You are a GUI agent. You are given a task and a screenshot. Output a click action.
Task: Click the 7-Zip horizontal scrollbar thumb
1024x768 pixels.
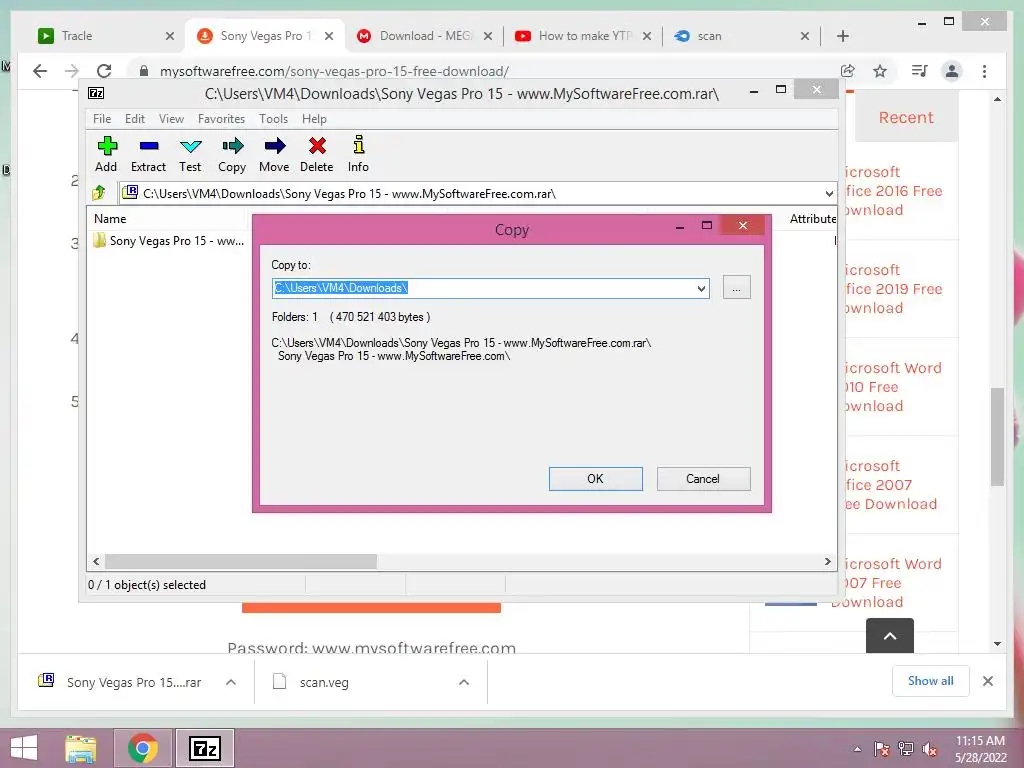coord(241,561)
